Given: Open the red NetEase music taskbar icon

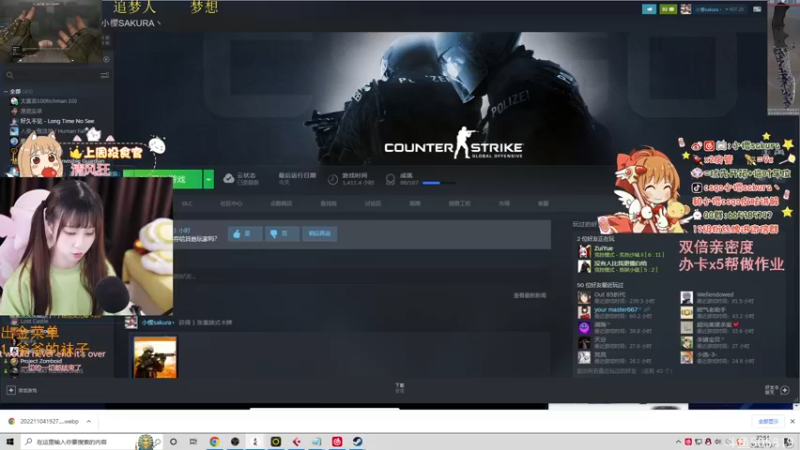Looking at the screenshot, I should tap(337, 441).
